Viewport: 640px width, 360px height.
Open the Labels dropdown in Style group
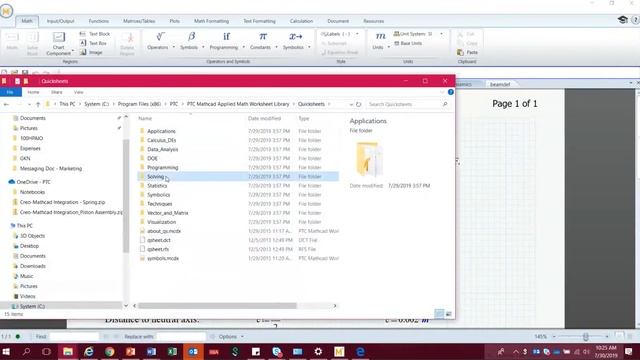[340, 34]
